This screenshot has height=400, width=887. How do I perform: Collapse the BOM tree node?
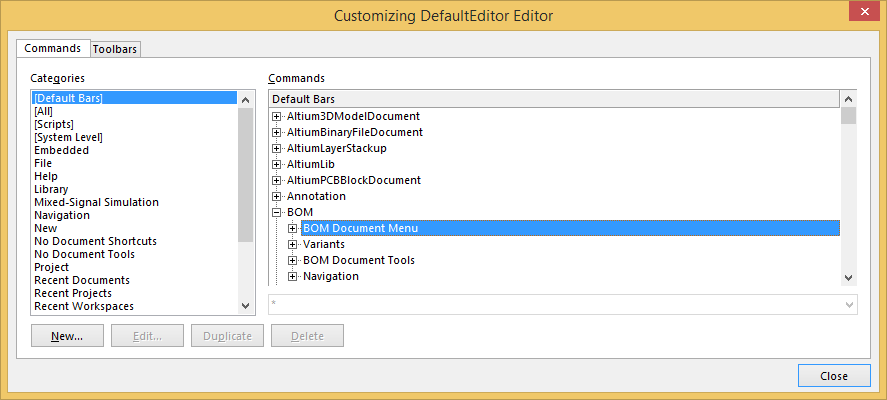(x=277, y=212)
